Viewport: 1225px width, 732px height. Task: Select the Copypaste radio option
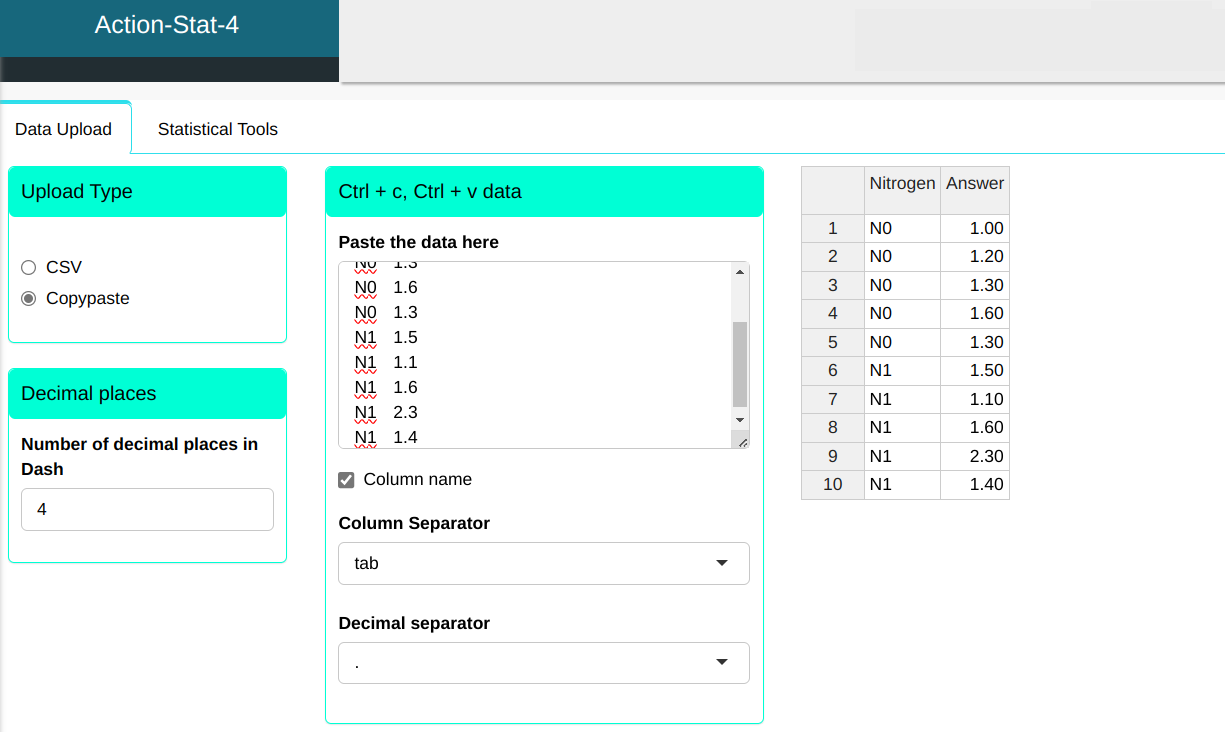[x=29, y=298]
